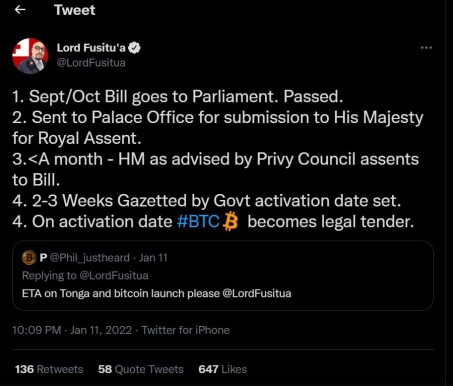This screenshot has width=453, height=386.
Task: Visit the @LordFusitua handle under display name
Action: click(x=91, y=63)
